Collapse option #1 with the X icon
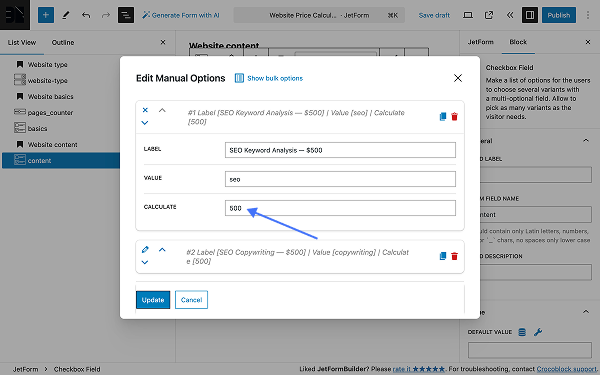Image resolution: width=600 pixels, height=375 pixels. (145, 110)
